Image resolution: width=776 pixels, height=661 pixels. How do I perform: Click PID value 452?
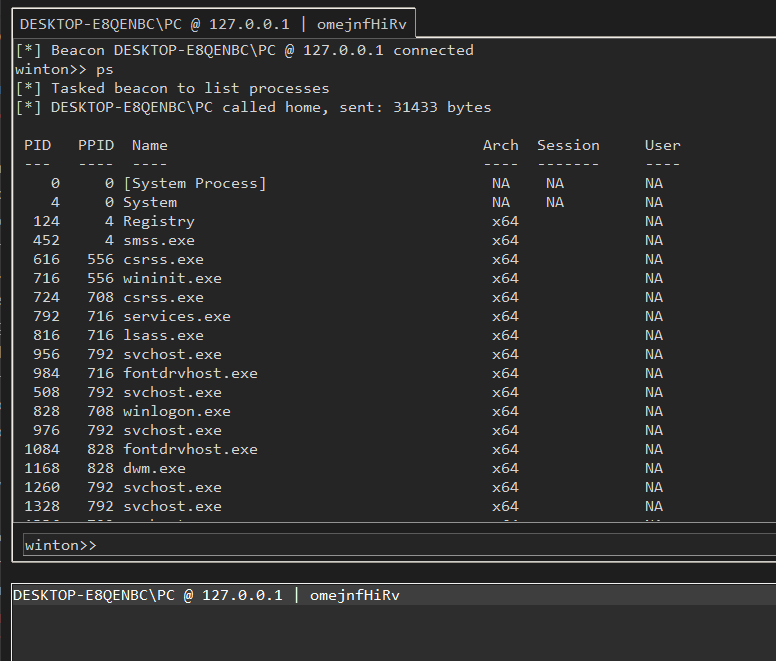point(47,240)
